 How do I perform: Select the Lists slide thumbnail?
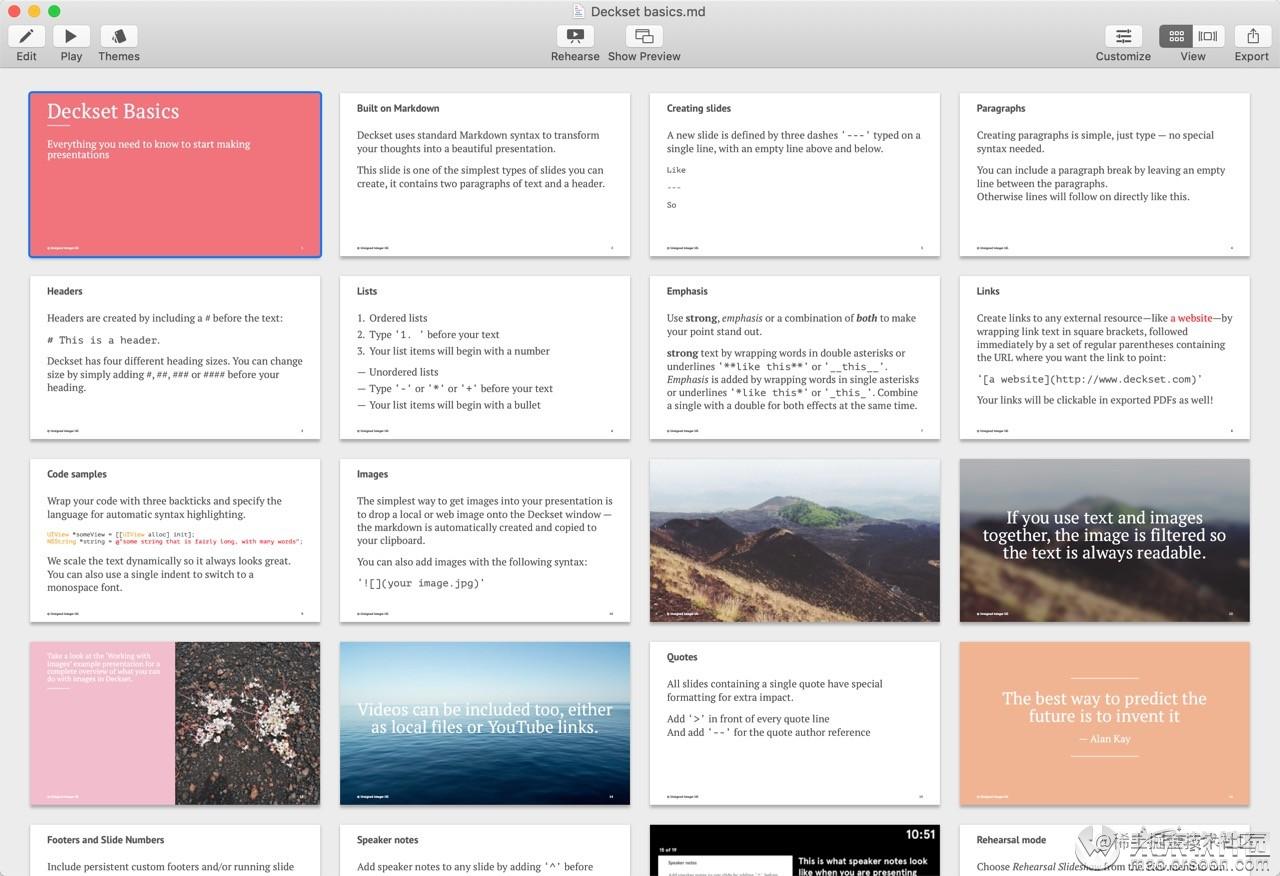485,358
